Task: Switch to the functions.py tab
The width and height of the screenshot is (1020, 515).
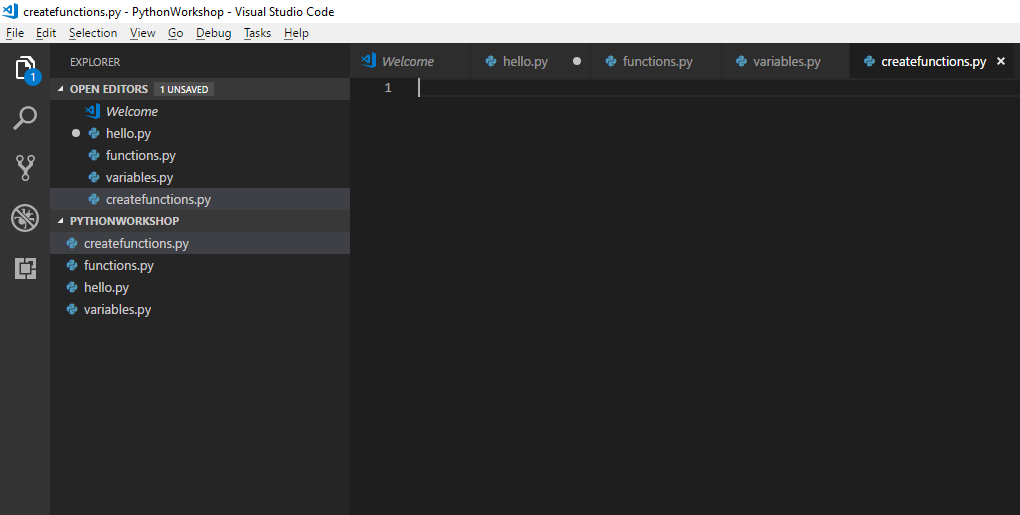Action: pos(656,61)
